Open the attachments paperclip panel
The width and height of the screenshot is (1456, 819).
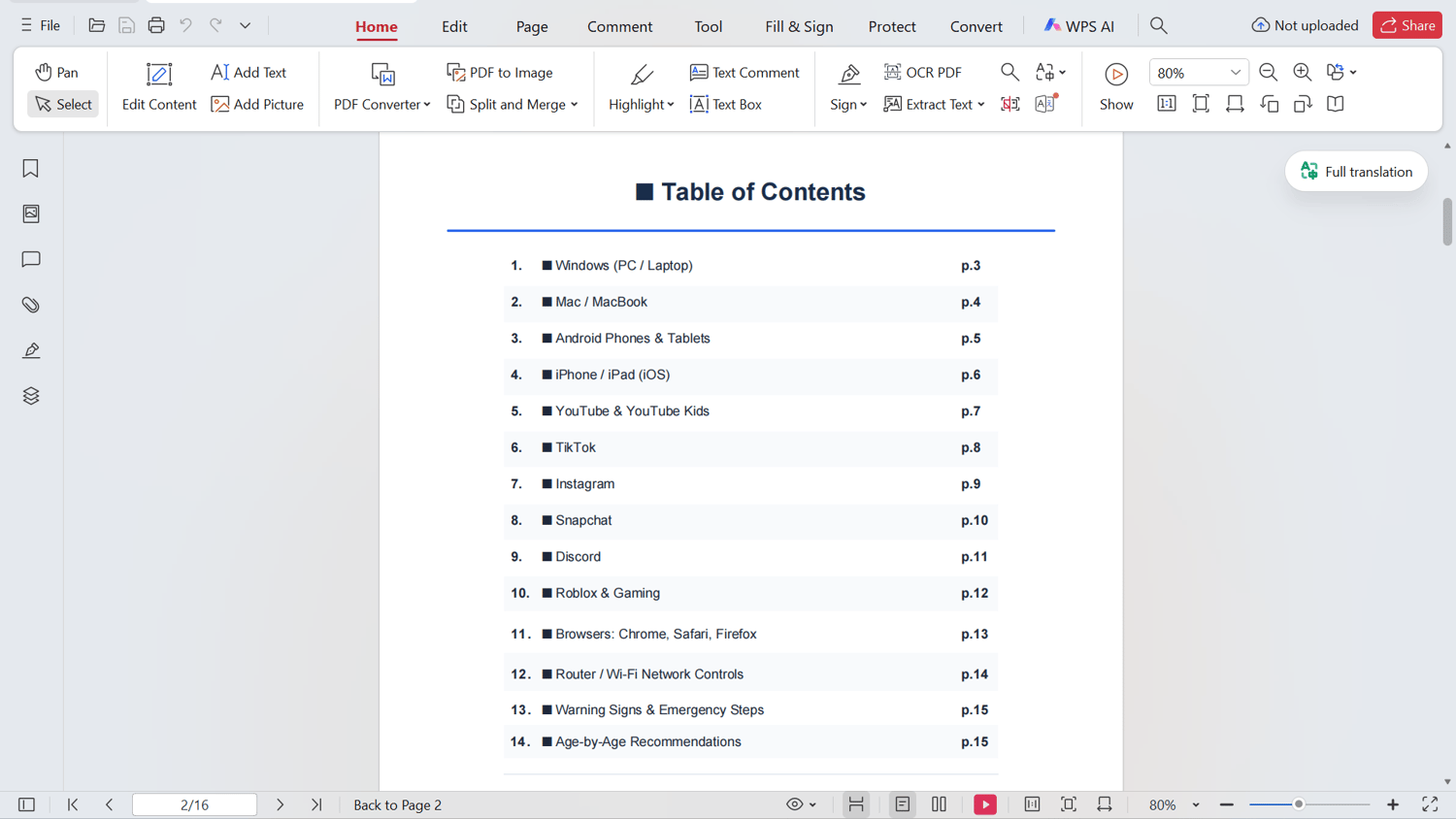tap(31, 305)
